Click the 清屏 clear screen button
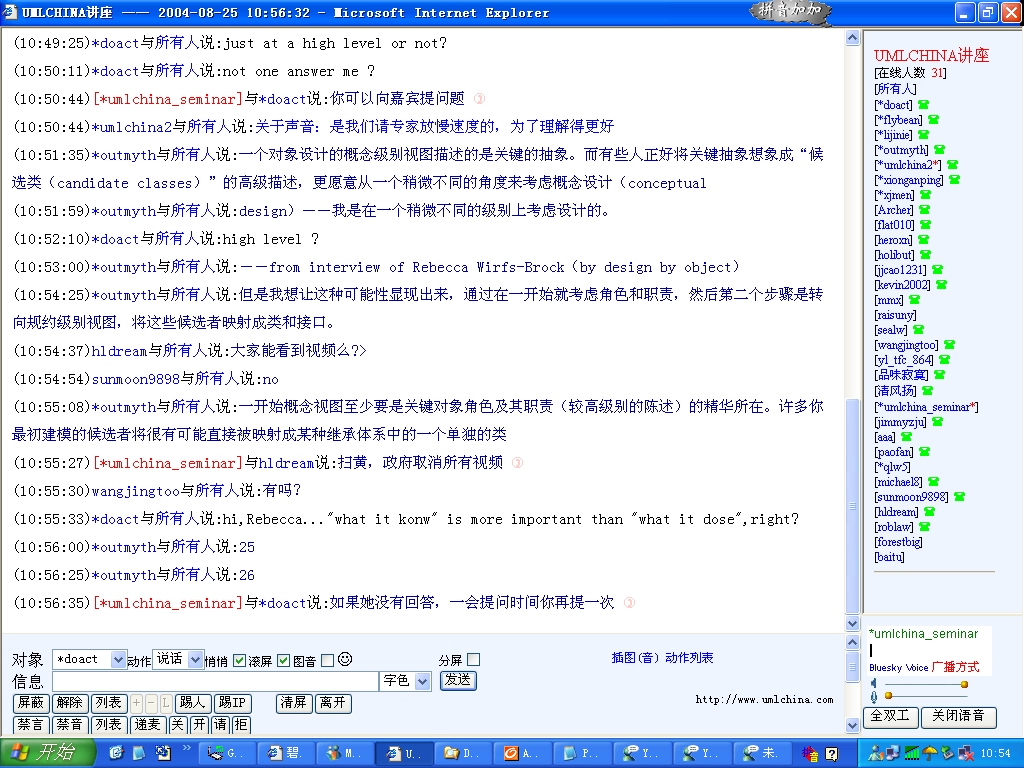The image size is (1024, 768). coord(293,703)
